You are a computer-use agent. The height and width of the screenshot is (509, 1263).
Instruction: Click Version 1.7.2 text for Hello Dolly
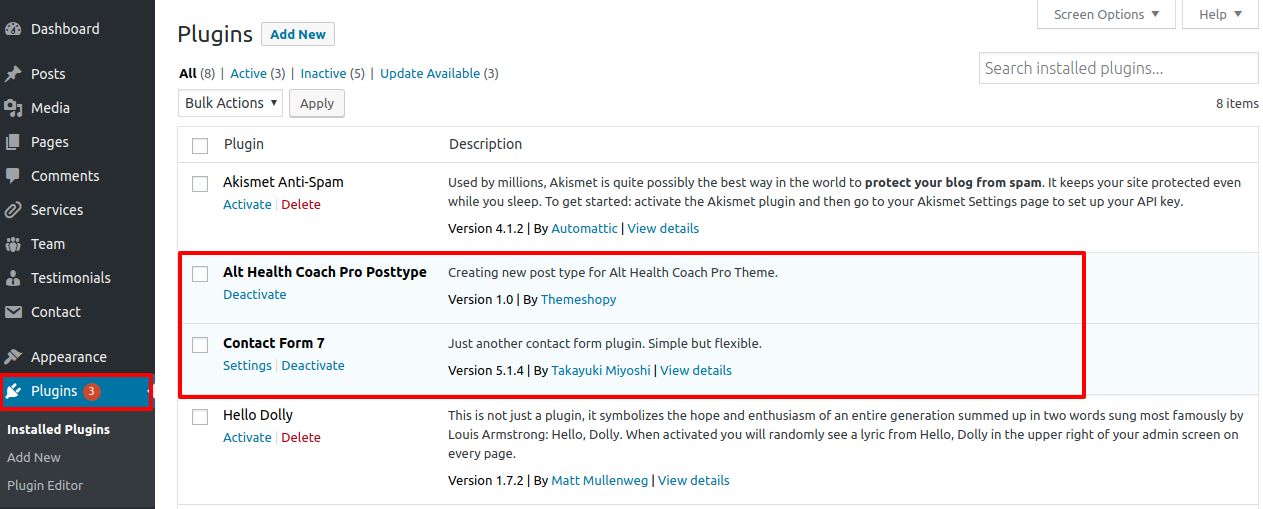(486, 480)
